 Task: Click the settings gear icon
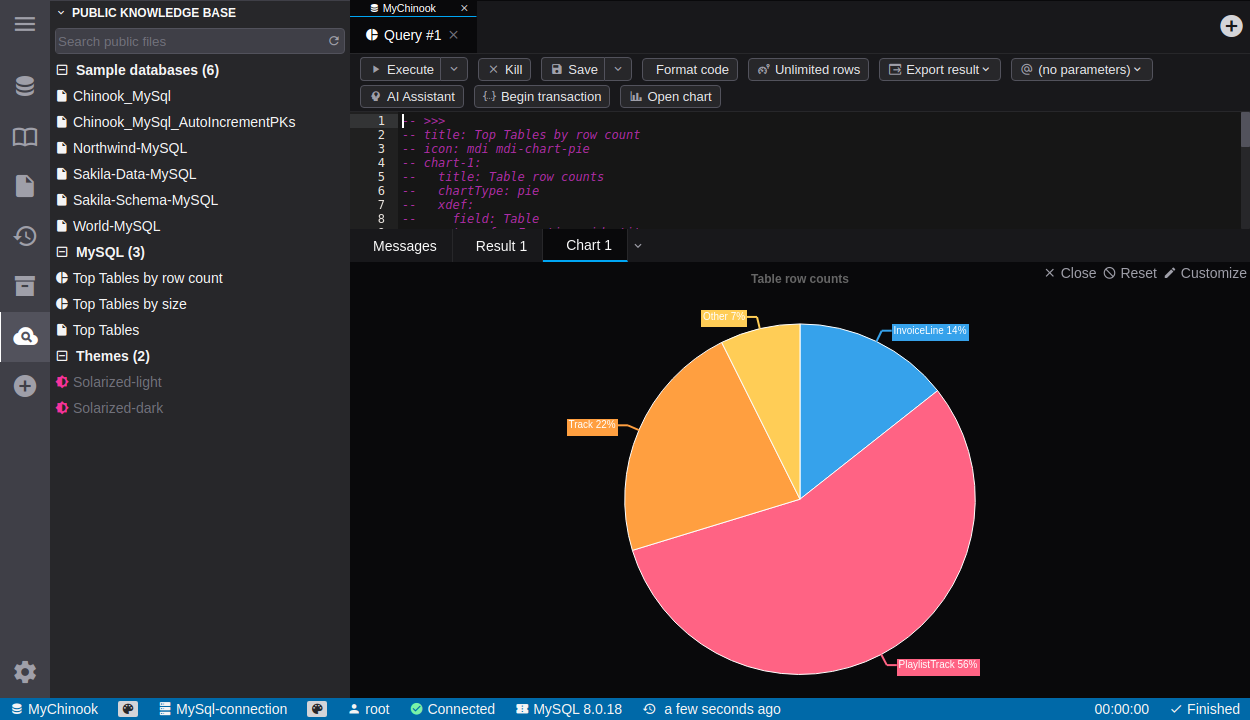tap(25, 672)
